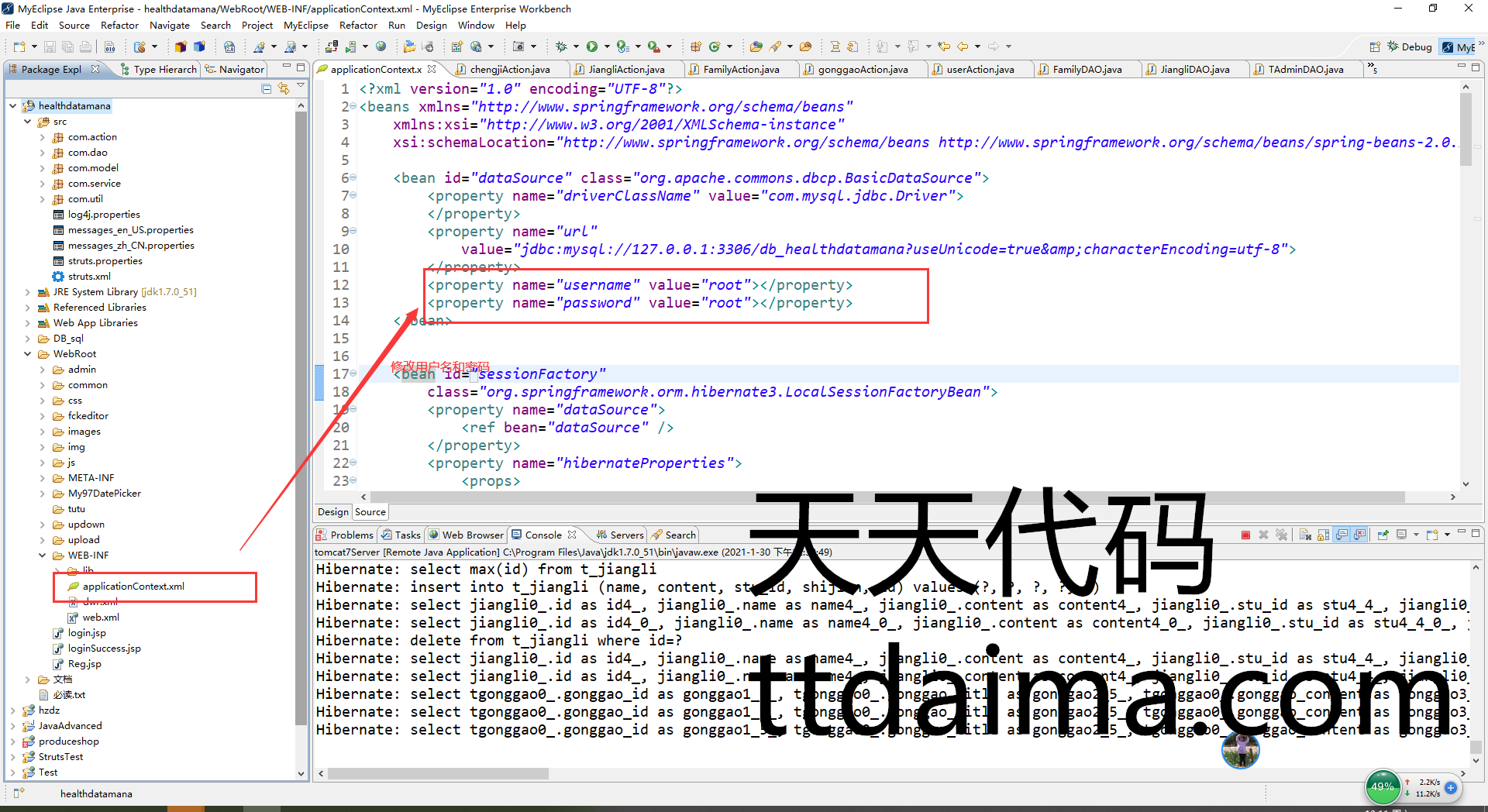
Task: Collapse all in Package Explorer
Action: click(x=267, y=89)
